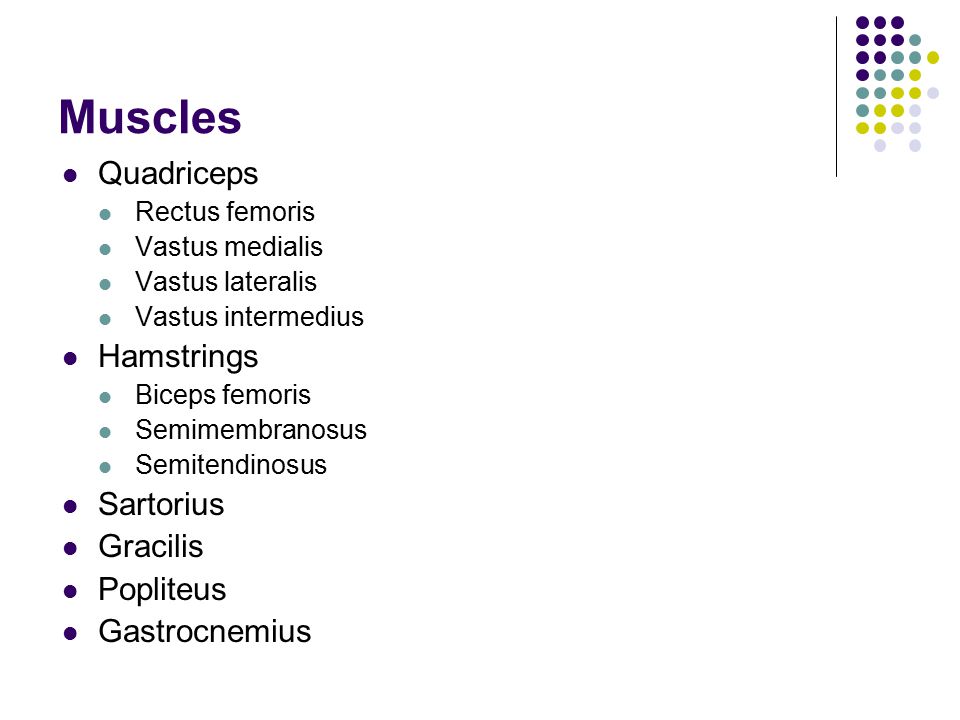Select the Gracilis bullet text
Viewport: 960px width, 720px height.
click(151, 546)
